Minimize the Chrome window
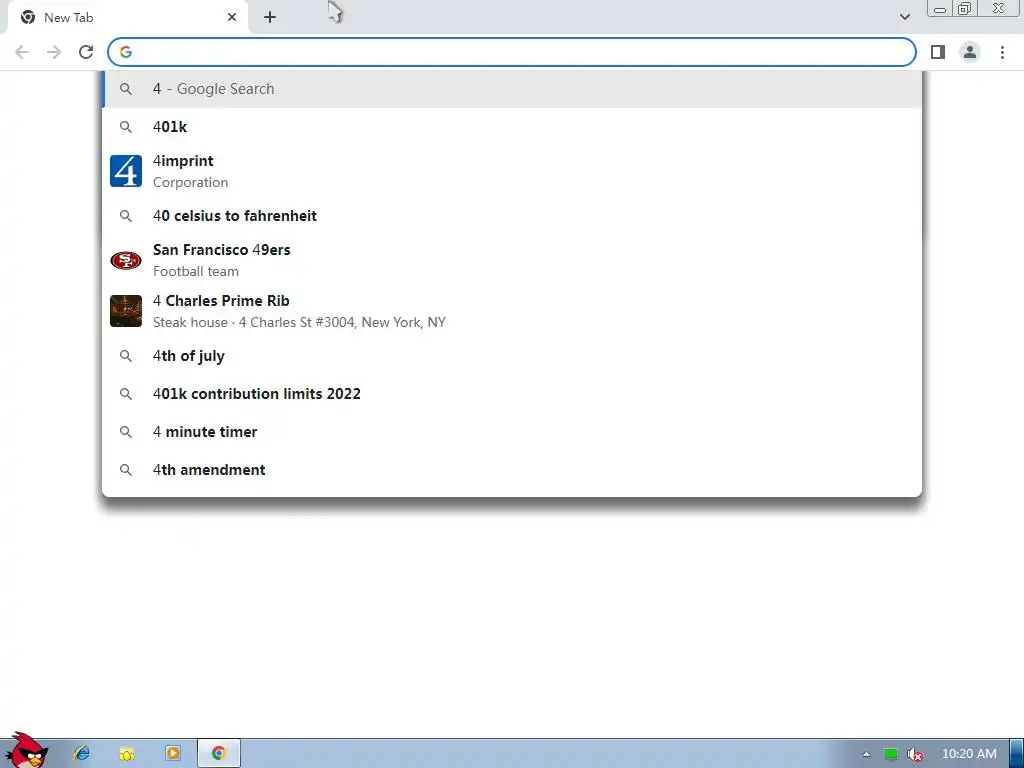 click(940, 9)
